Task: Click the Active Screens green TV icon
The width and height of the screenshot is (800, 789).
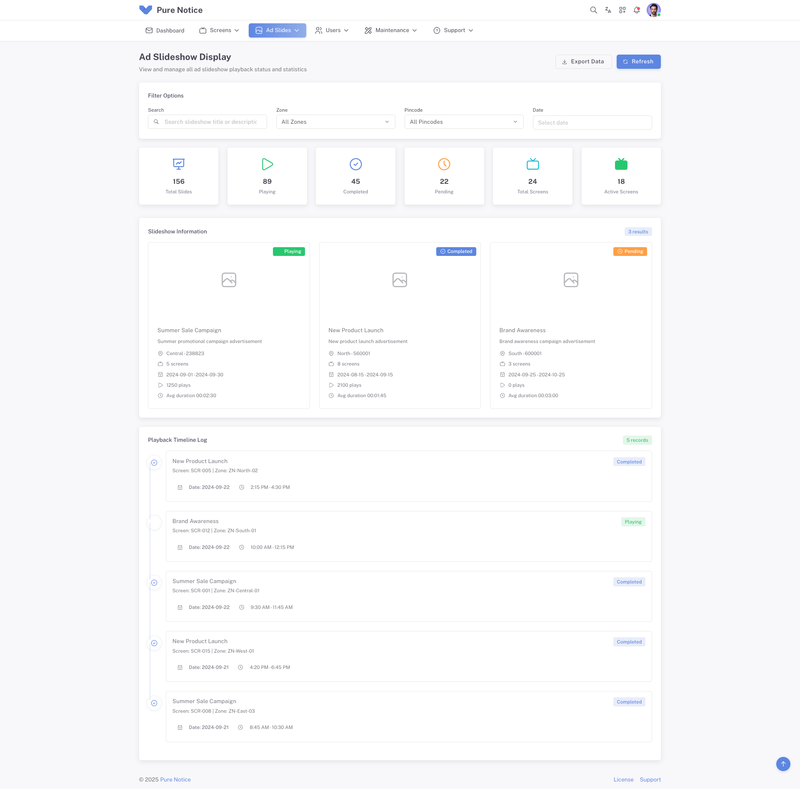Action: (x=621, y=164)
